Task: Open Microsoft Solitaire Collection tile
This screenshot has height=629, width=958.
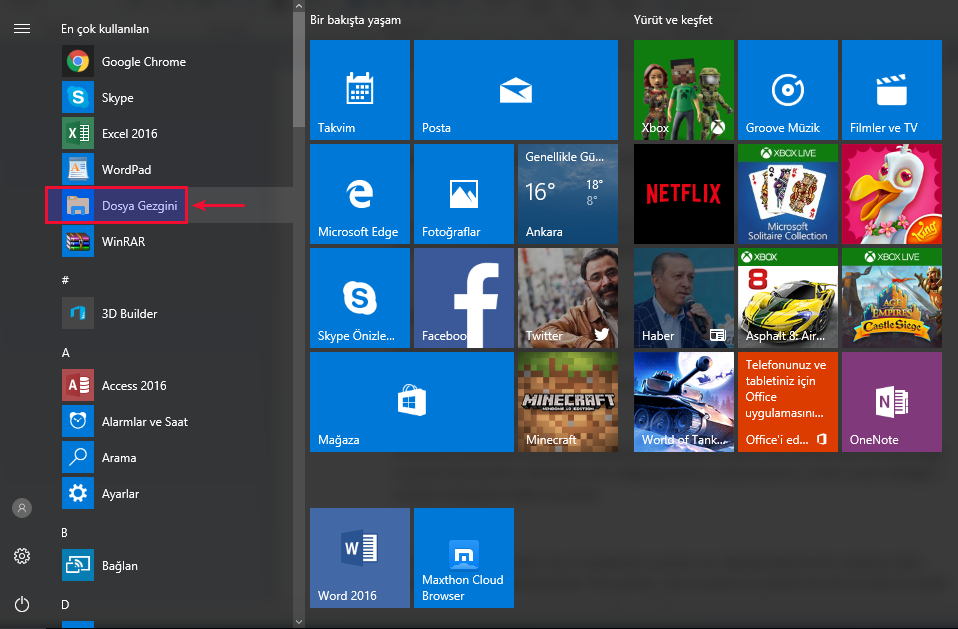Action: click(788, 194)
